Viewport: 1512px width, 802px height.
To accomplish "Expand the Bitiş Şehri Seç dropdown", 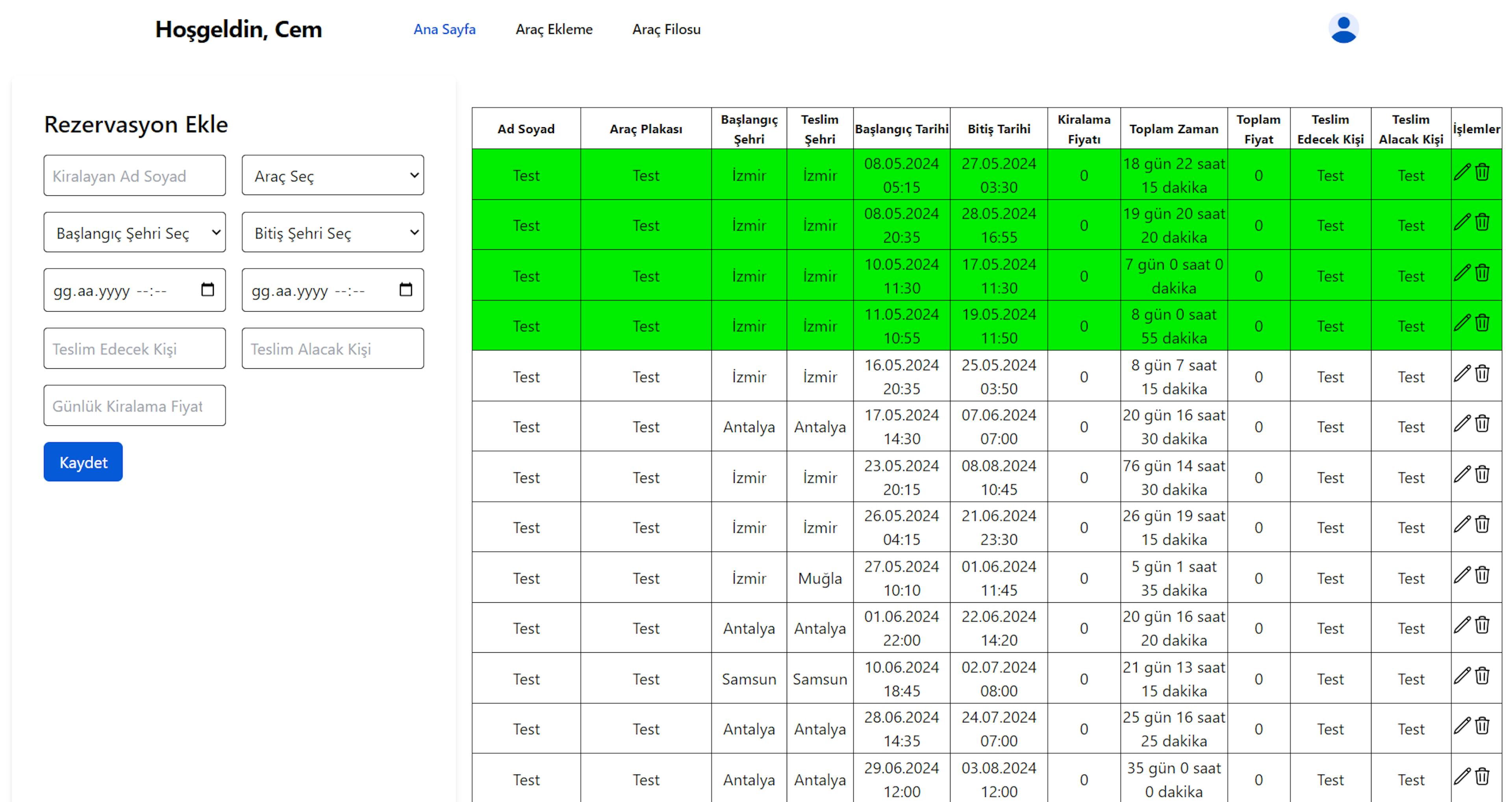I will point(333,232).
